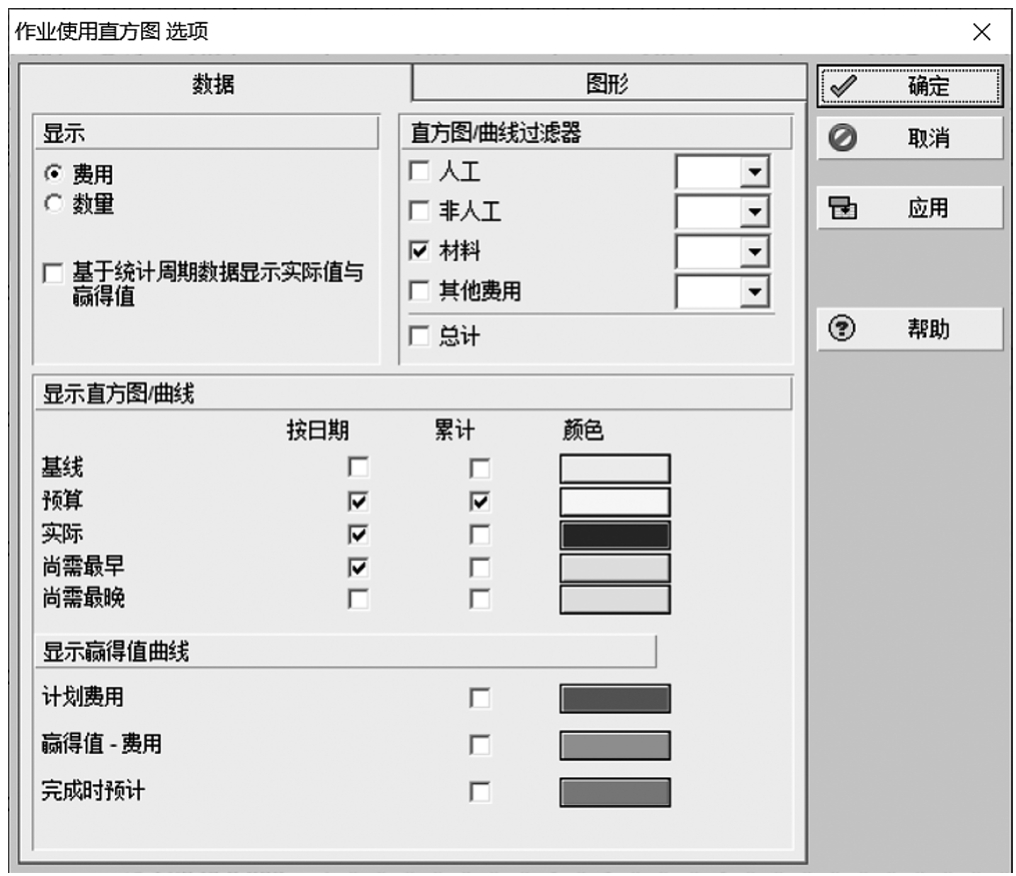1016x876 pixels.
Task: Click the cancel icon on 取消 button
Action: [x=843, y=139]
